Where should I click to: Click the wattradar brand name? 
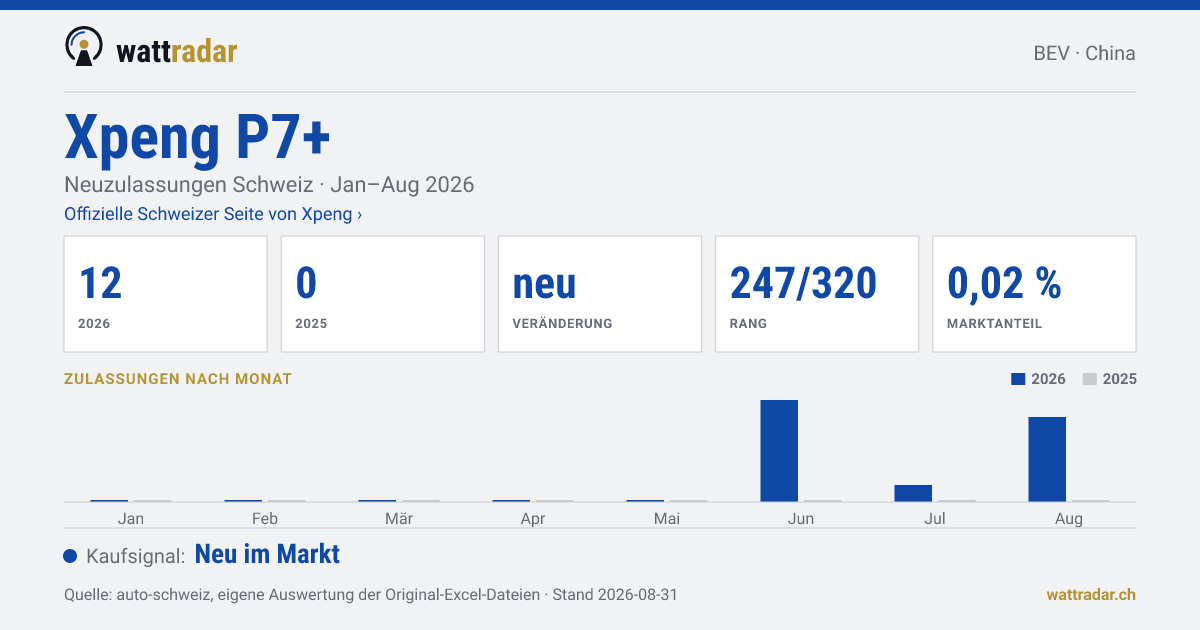pyautogui.click(x=177, y=50)
